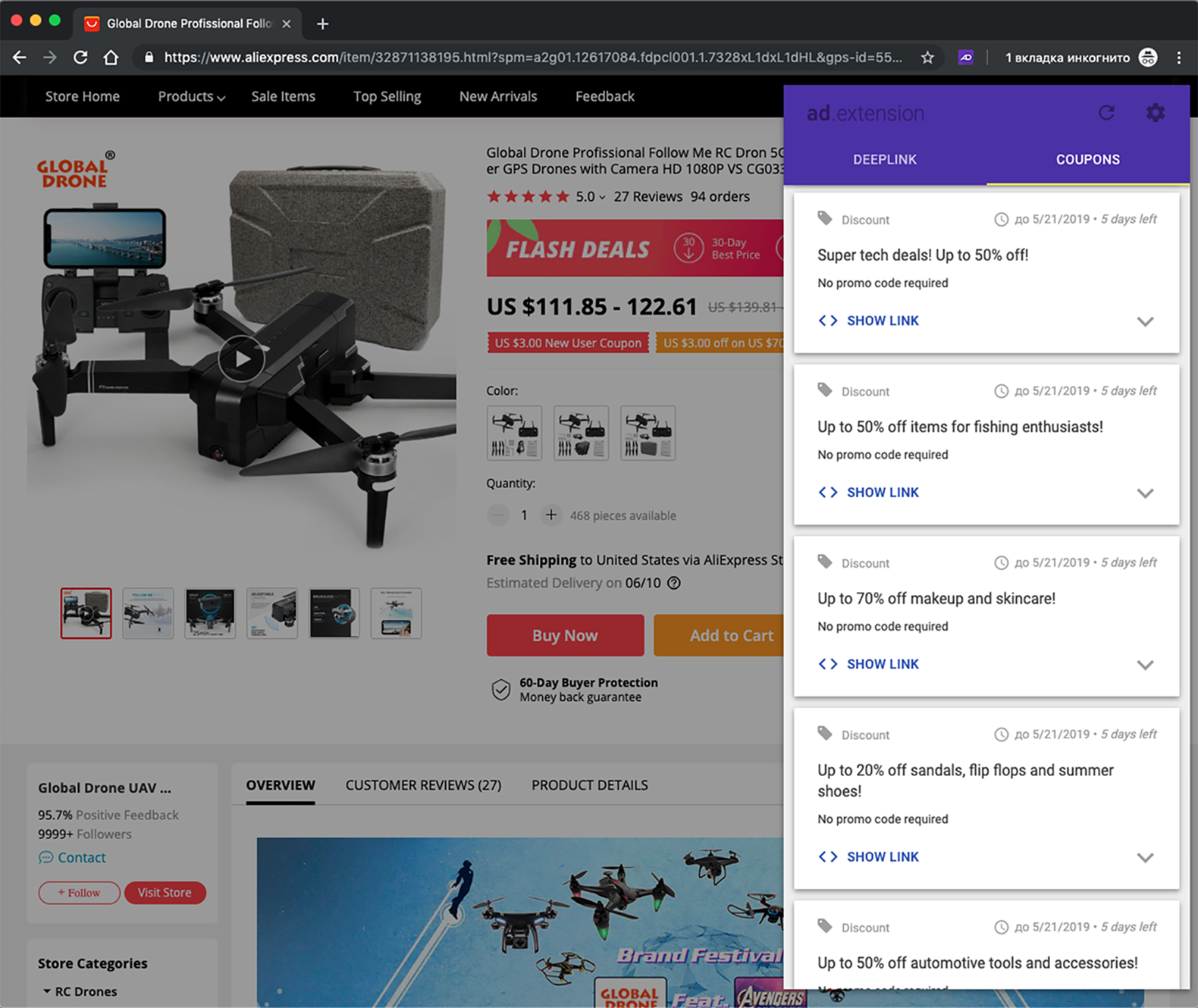Image resolution: width=1198 pixels, height=1008 pixels.
Task: Select the sixth product thumbnail
Action: pyautogui.click(x=396, y=613)
